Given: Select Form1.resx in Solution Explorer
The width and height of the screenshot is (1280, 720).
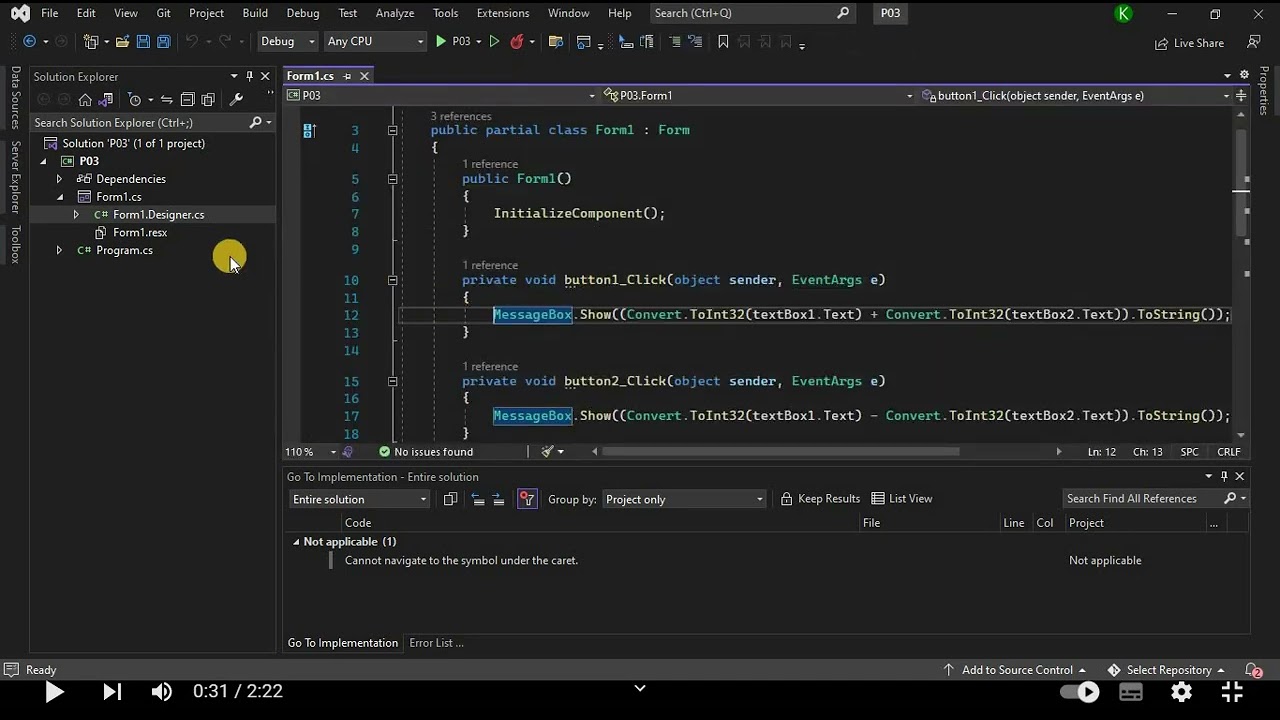Looking at the screenshot, I should [x=140, y=233].
